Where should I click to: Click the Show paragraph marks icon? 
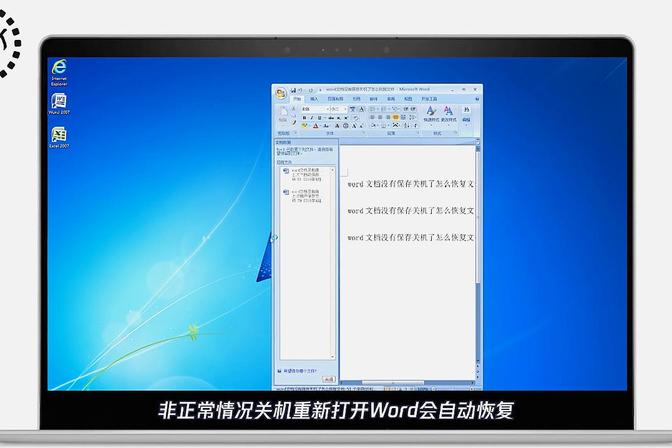415,126
